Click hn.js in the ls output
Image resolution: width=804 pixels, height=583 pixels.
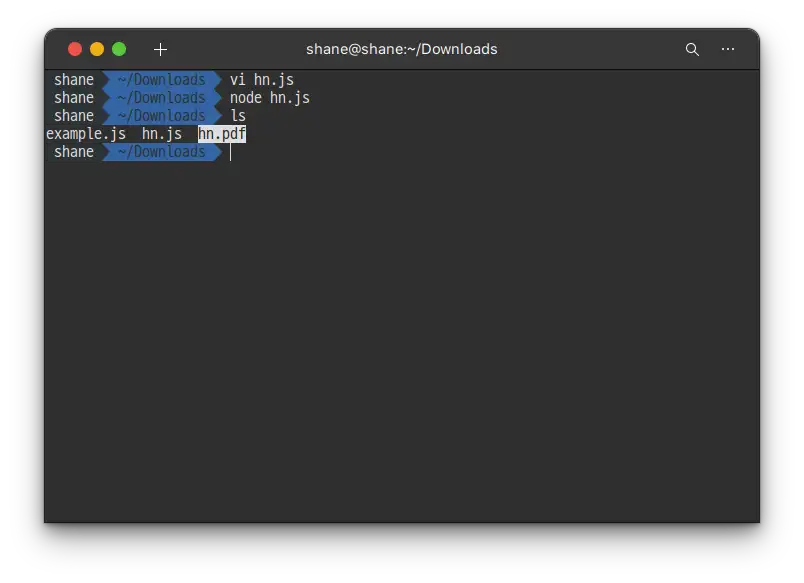162,134
